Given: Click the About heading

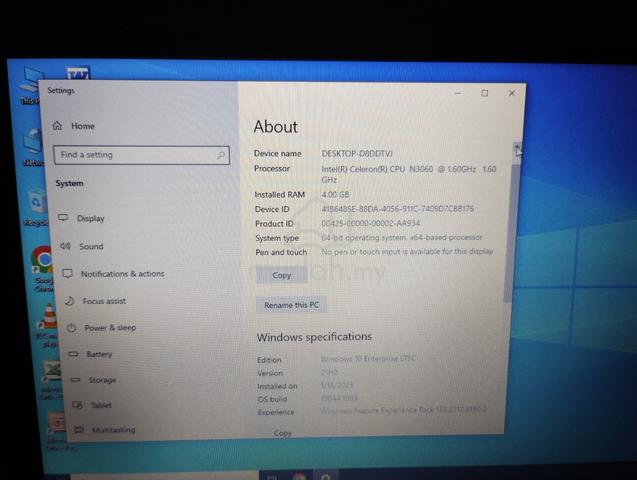Looking at the screenshot, I should click(276, 127).
